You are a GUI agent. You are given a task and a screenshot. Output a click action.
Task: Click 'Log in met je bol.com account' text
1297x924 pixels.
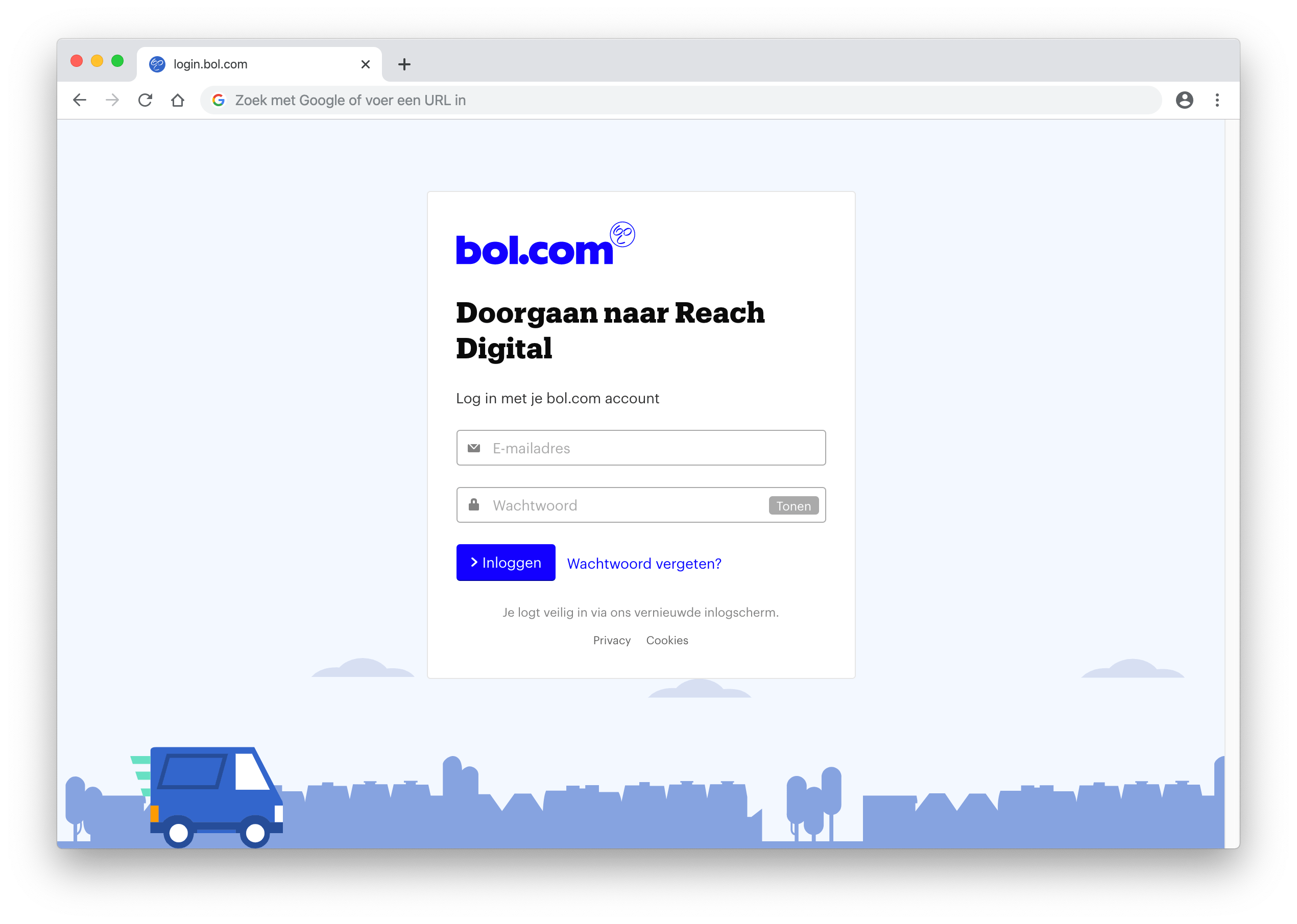pos(557,398)
